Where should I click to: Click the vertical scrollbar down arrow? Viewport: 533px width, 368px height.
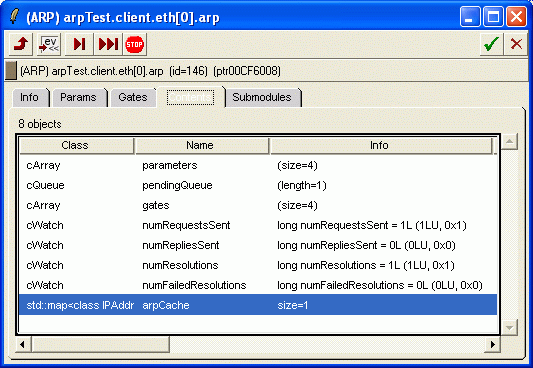[x=509, y=328]
